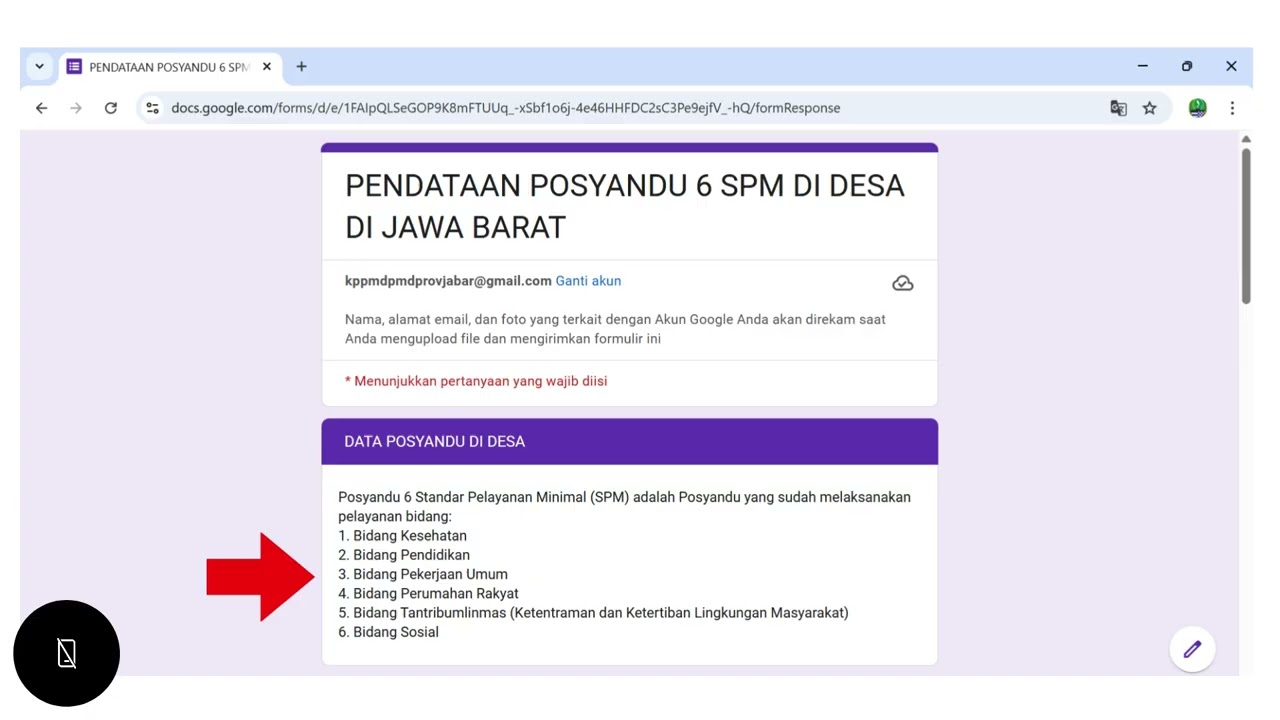The width and height of the screenshot is (1280, 720).
Task: Click the red required-question notice text
Action: click(x=476, y=381)
